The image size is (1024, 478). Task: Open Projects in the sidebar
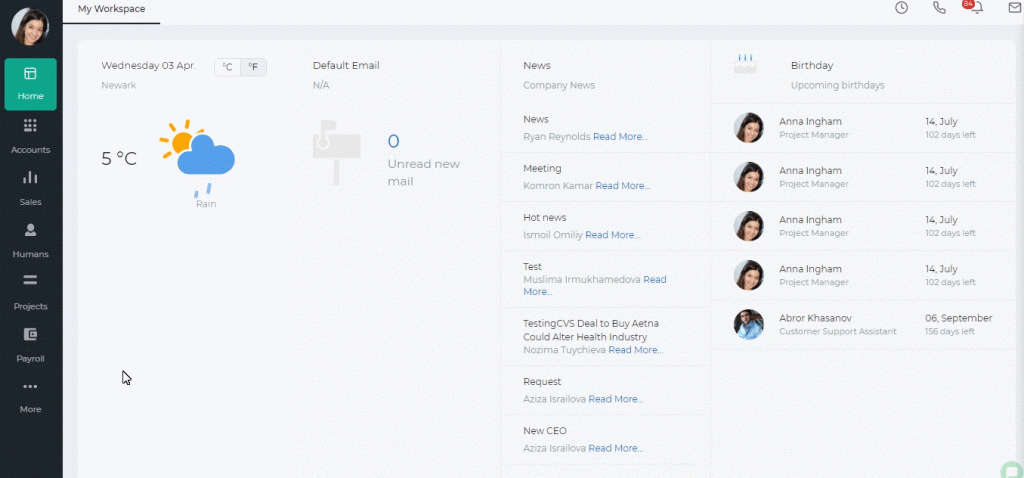click(30, 293)
